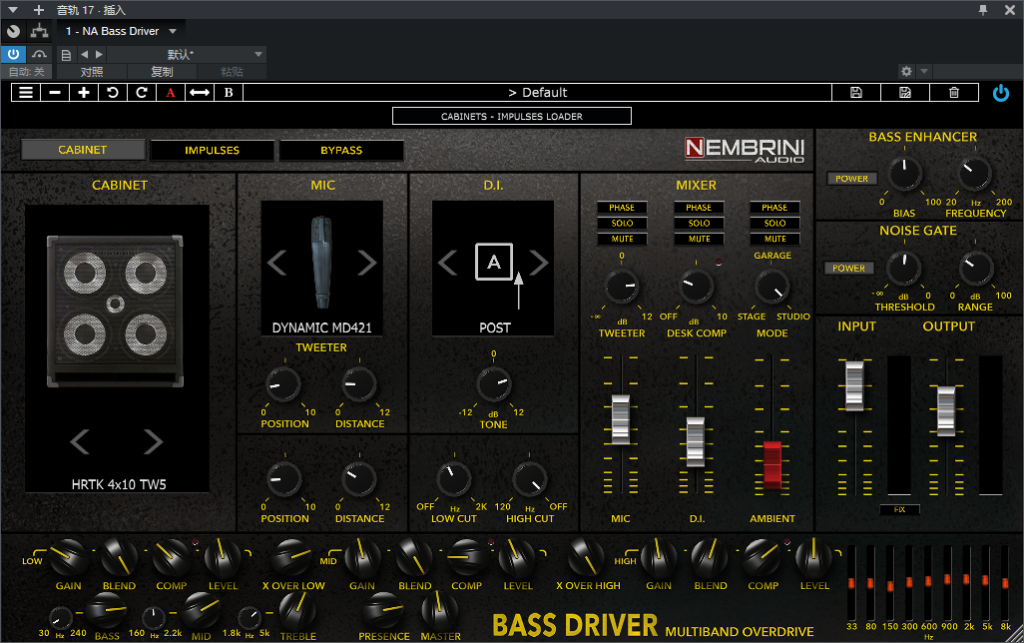Open the Default preset selector
Viewport: 1024px width, 643px height.
tap(537, 93)
